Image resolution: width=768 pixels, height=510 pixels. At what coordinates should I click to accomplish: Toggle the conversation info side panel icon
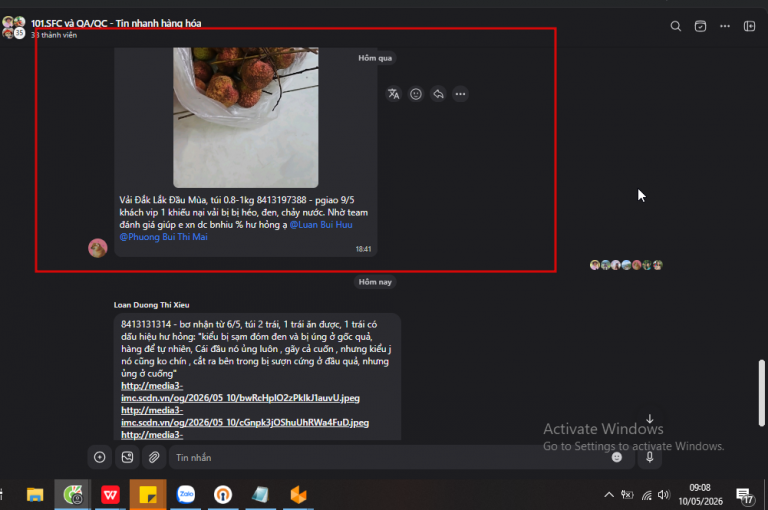point(749,26)
